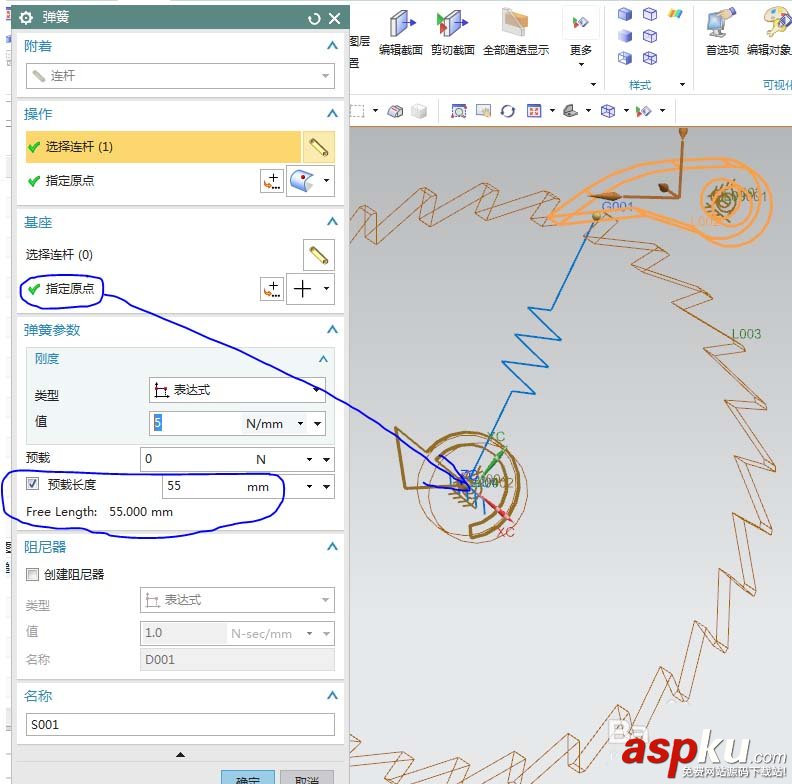Image resolution: width=792 pixels, height=784 pixels.
Task: Click the toolbar edit object display icon
Action: [644, 111]
